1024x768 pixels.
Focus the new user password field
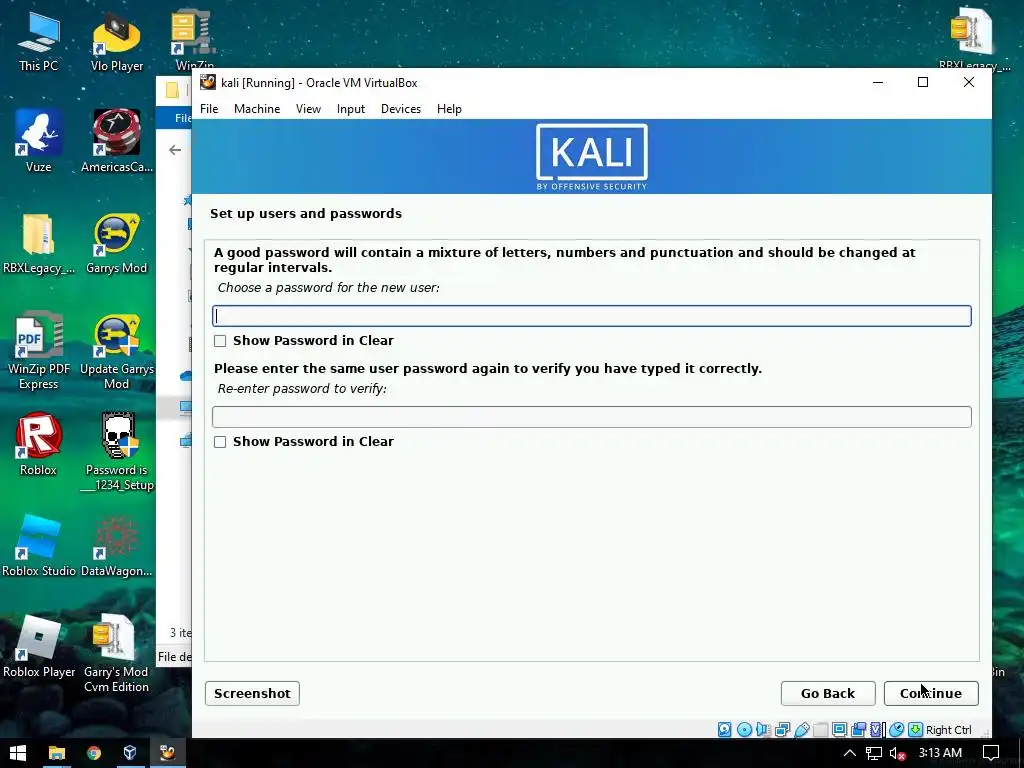592,316
